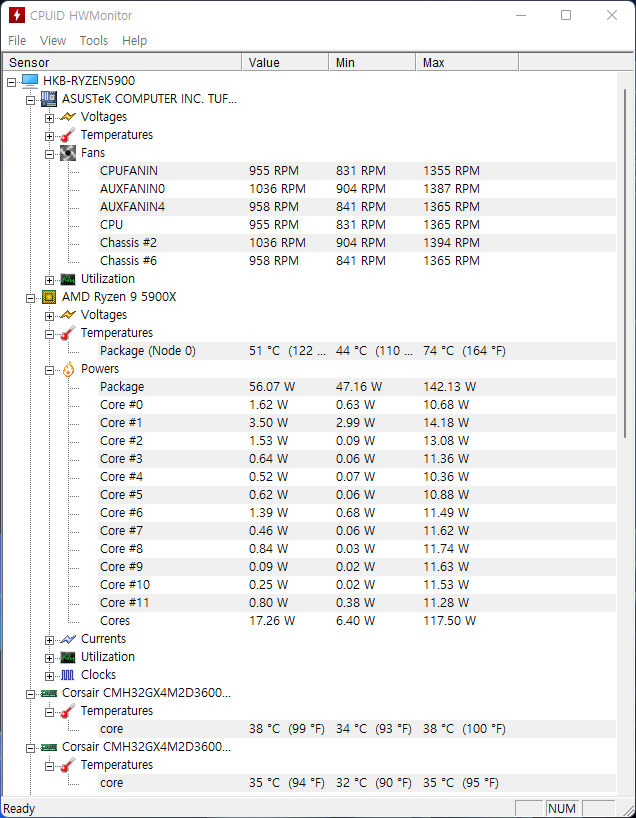The image size is (636, 818).
Task: Collapse the HKB-RYZEN5900 root node
Action: (11, 82)
